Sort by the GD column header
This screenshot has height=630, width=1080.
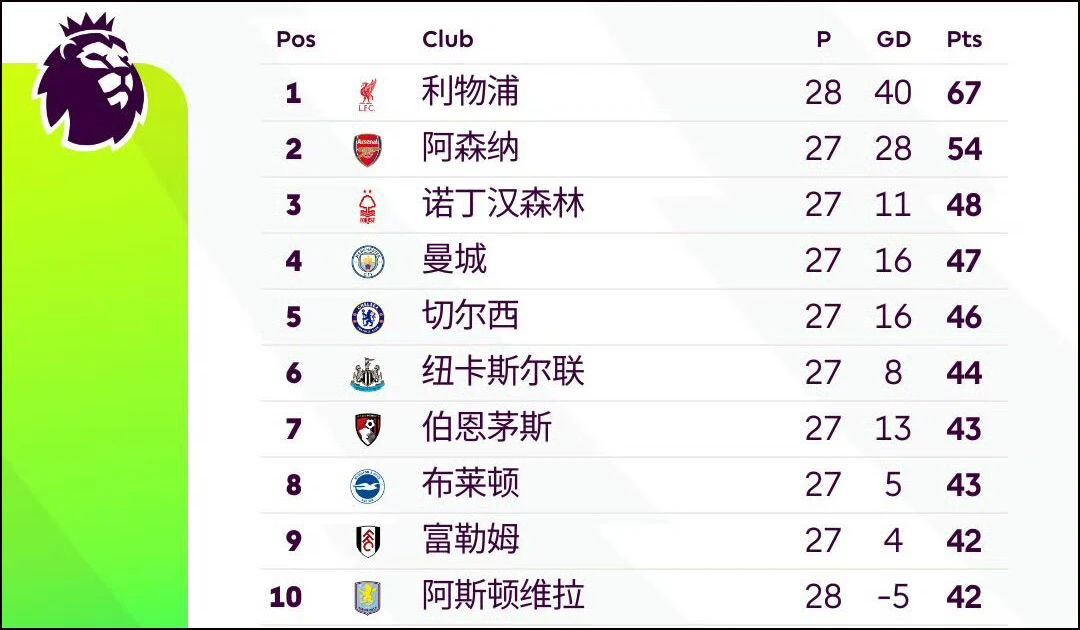893,39
